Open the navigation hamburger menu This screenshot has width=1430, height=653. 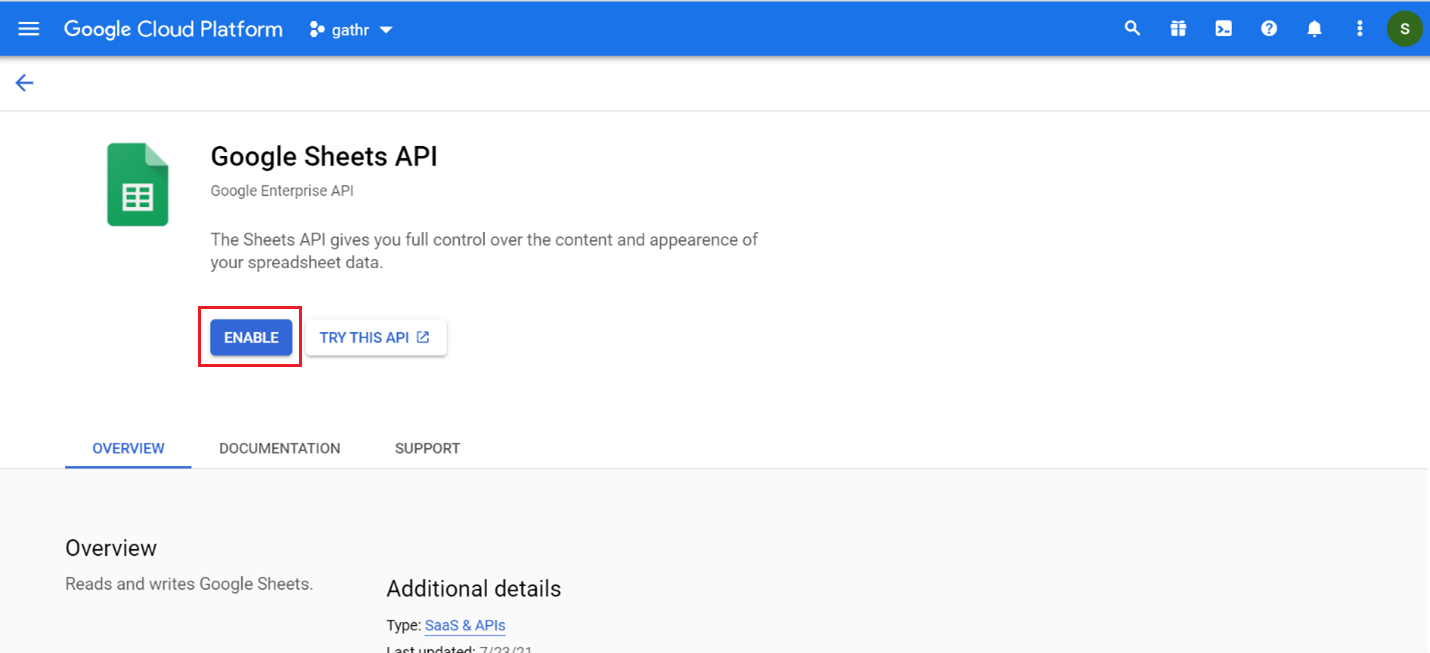click(x=28, y=28)
